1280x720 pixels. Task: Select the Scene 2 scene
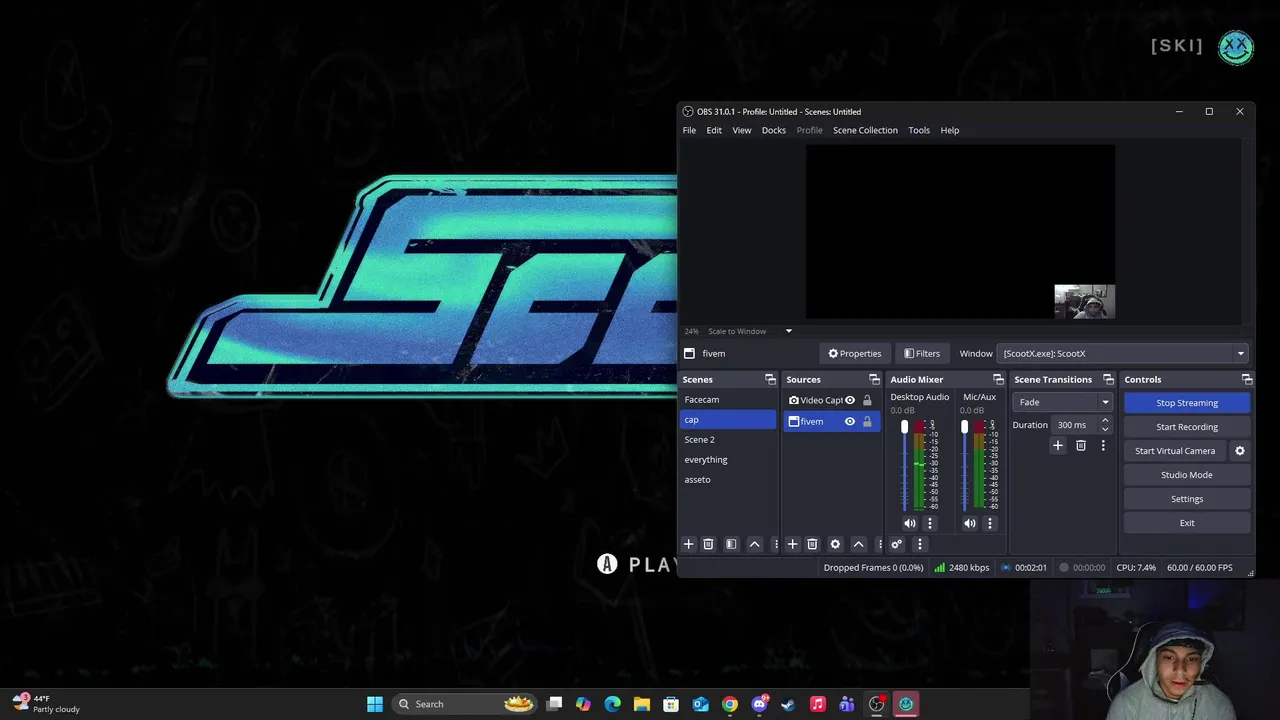pos(728,440)
